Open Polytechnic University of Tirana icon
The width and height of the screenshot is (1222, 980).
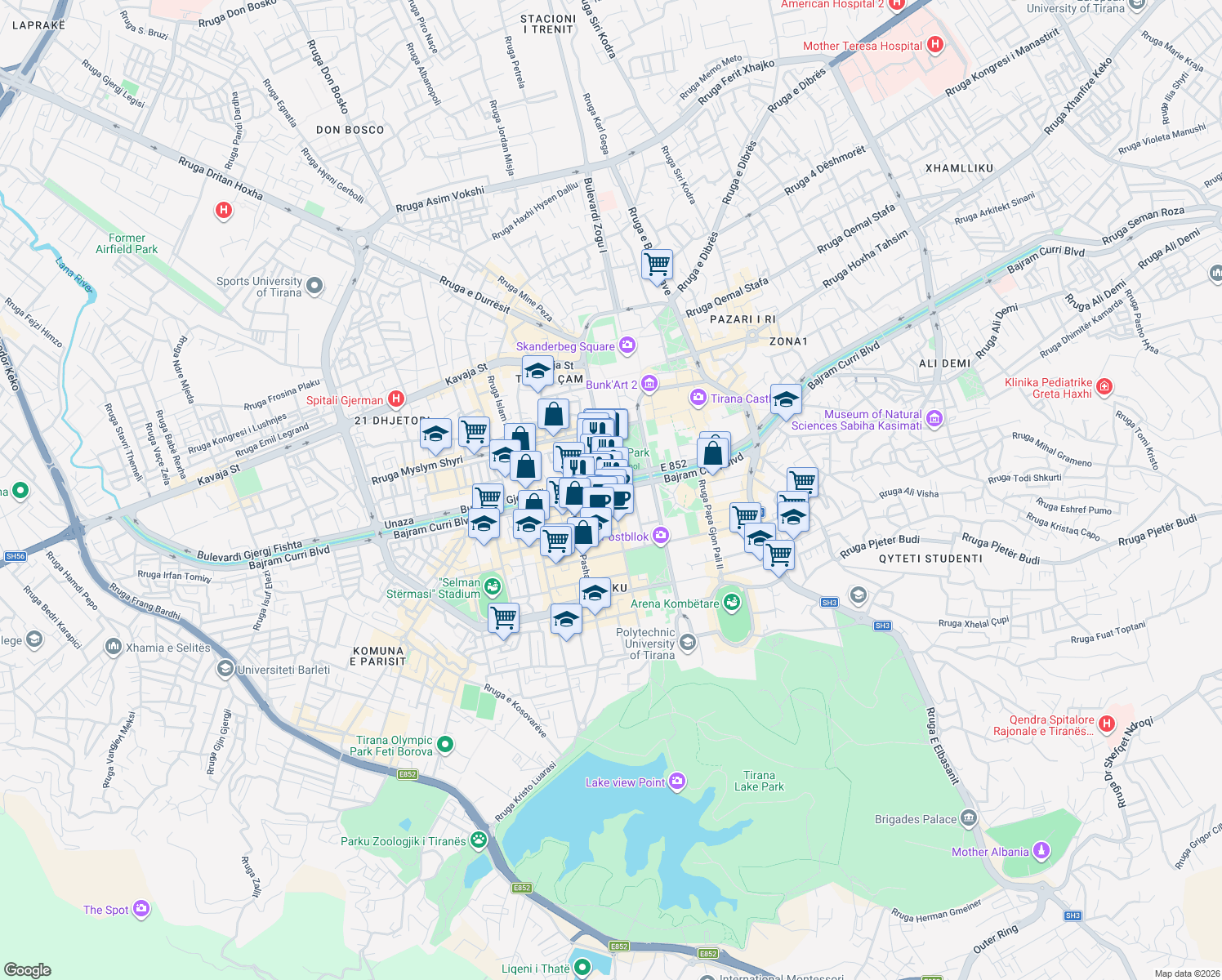(688, 643)
